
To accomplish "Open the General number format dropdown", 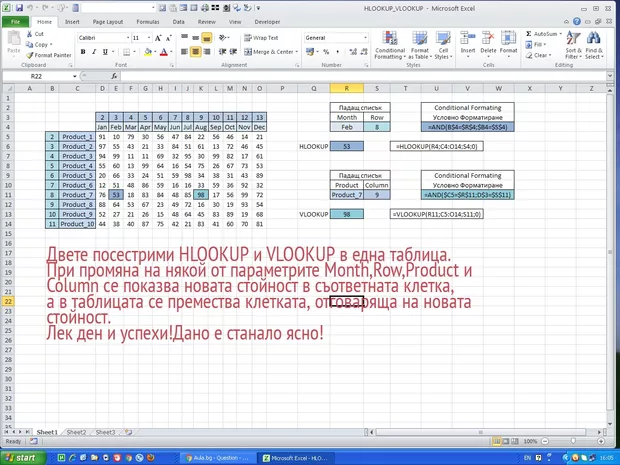I will 365,38.
